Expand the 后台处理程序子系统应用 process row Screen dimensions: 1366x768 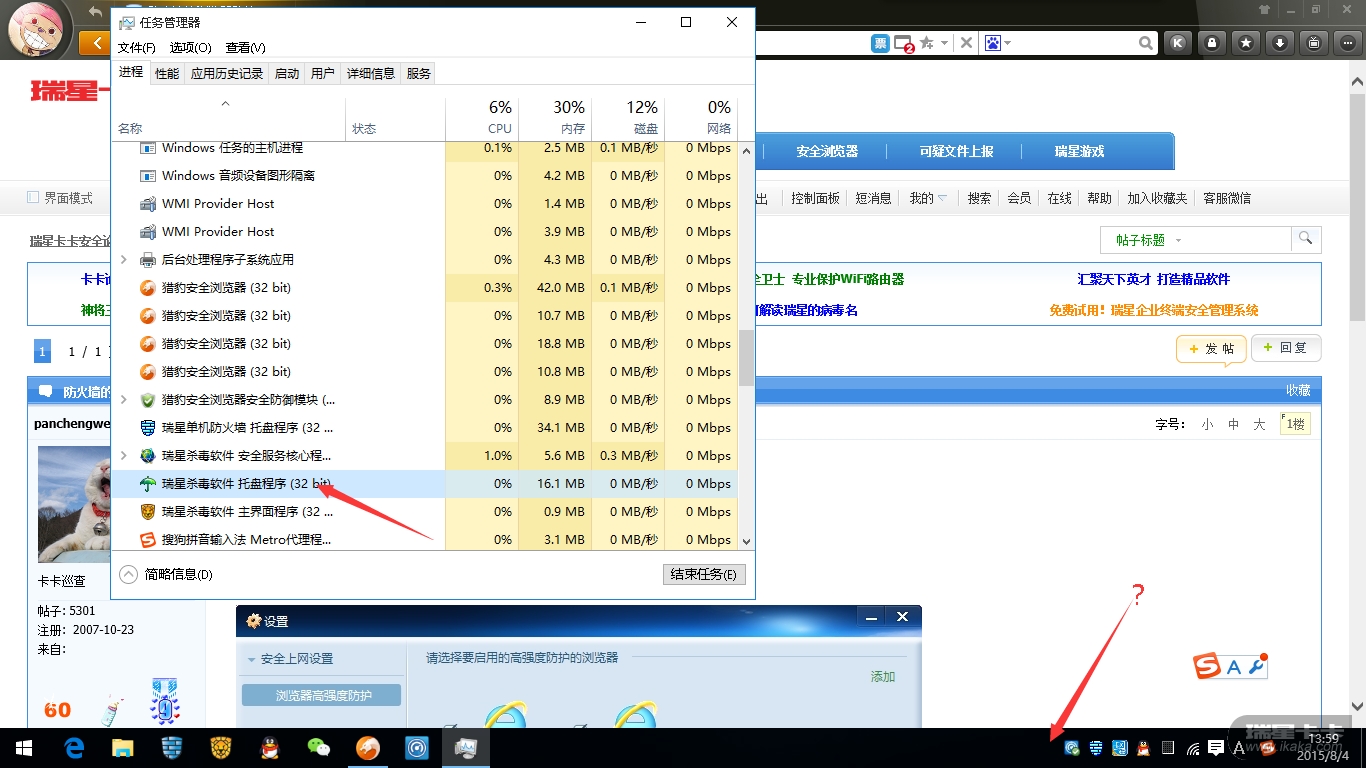124,260
